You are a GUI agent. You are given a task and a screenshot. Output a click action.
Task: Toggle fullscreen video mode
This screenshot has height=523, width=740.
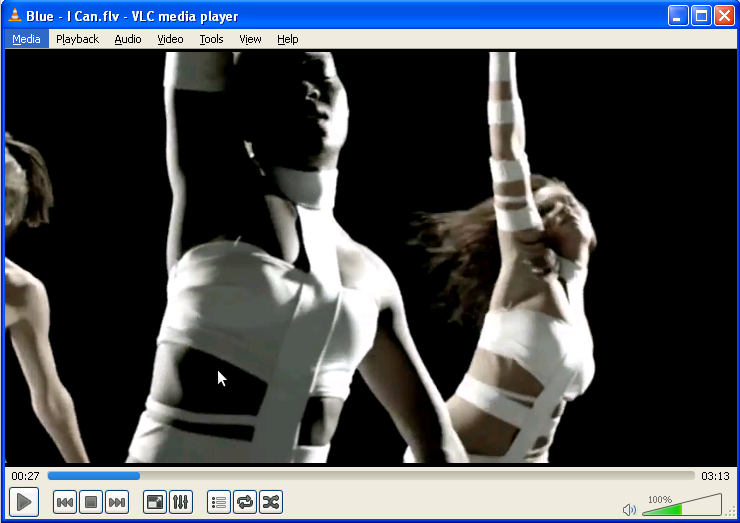click(x=155, y=502)
